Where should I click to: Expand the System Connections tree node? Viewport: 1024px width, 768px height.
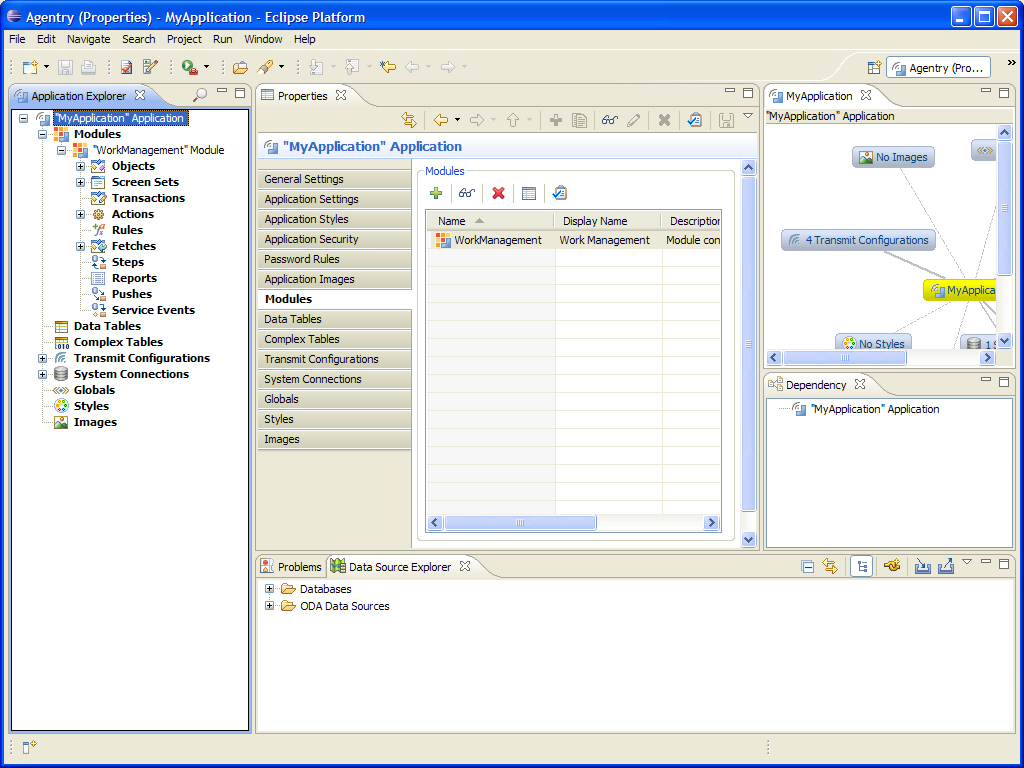pos(42,374)
